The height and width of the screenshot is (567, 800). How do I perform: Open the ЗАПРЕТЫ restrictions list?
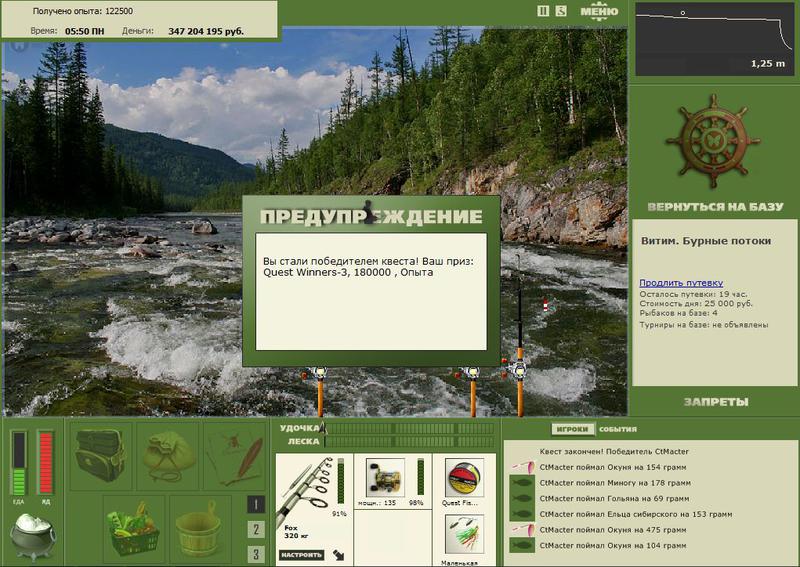[x=716, y=402]
